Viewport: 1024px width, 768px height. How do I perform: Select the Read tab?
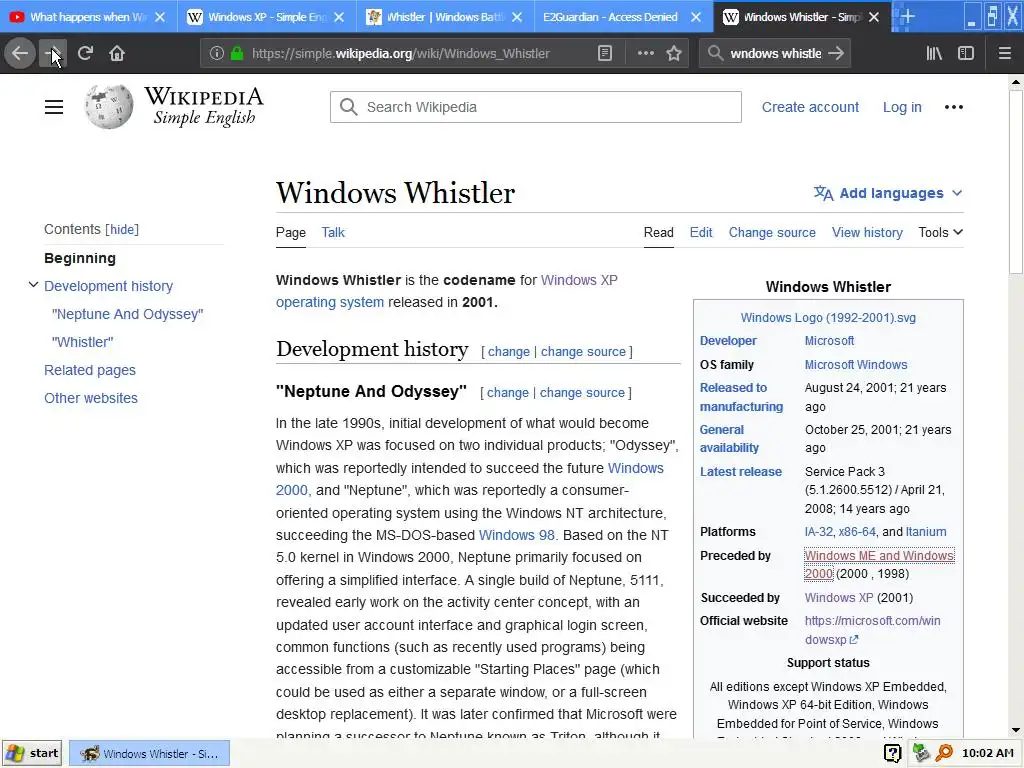[x=658, y=232]
